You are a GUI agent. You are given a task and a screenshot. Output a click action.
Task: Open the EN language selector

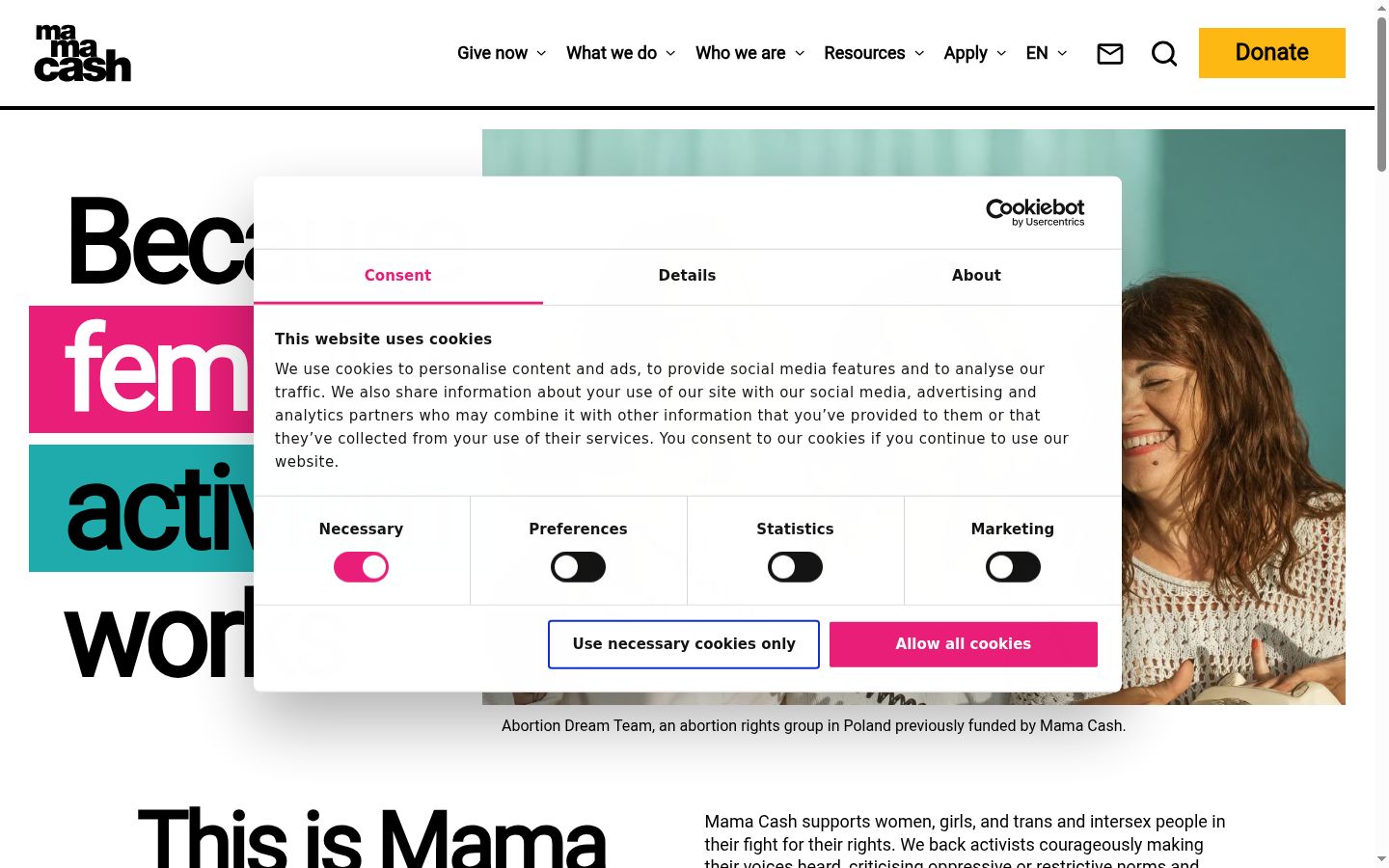(1047, 53)
